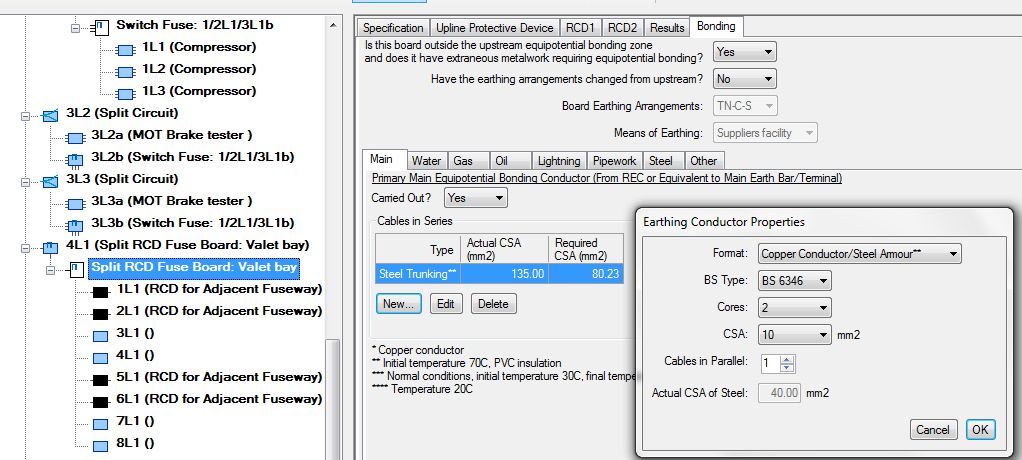Open the RCD1 tab

click(581, 28)
